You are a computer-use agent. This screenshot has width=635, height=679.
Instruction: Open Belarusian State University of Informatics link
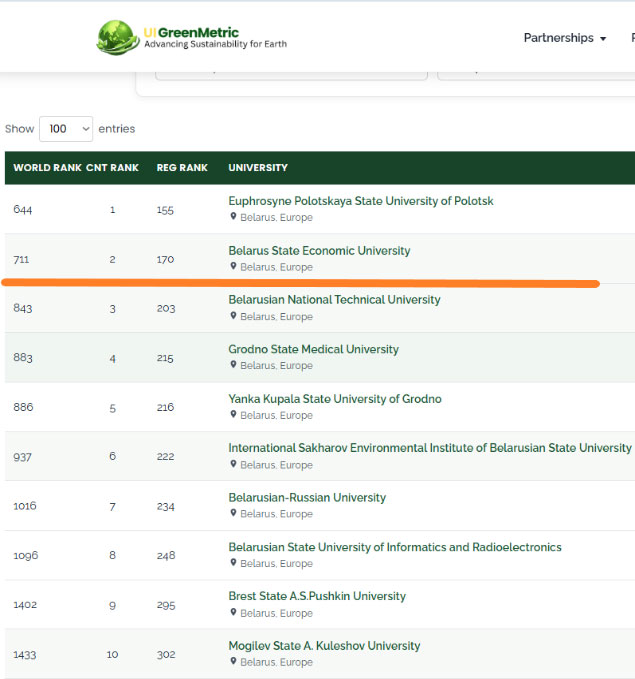tap(395, 547)
